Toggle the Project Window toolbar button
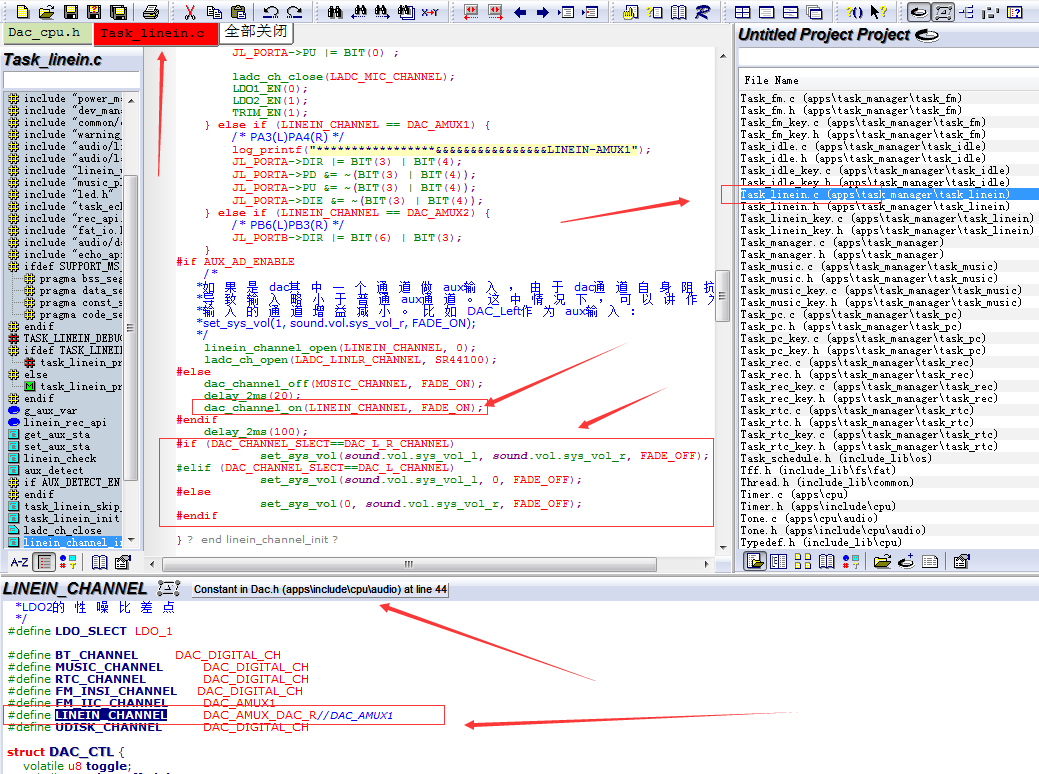 (918, 12)
